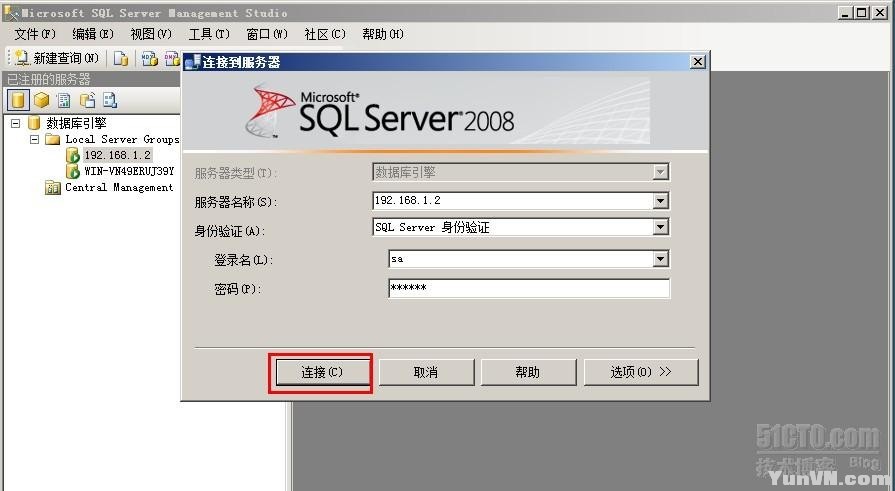Open the 服务器类型 dropdown arrow
Screen dimensions: 895x491
tap(660, 172)
